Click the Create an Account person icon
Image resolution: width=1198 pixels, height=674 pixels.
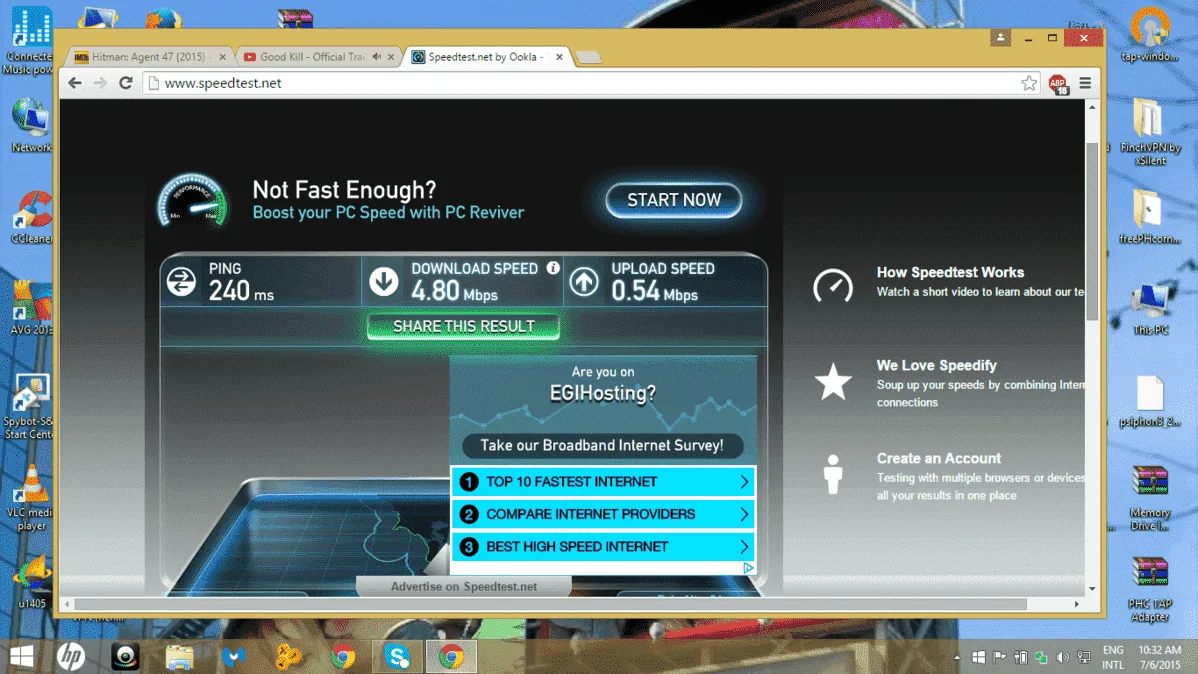(833, 474)
